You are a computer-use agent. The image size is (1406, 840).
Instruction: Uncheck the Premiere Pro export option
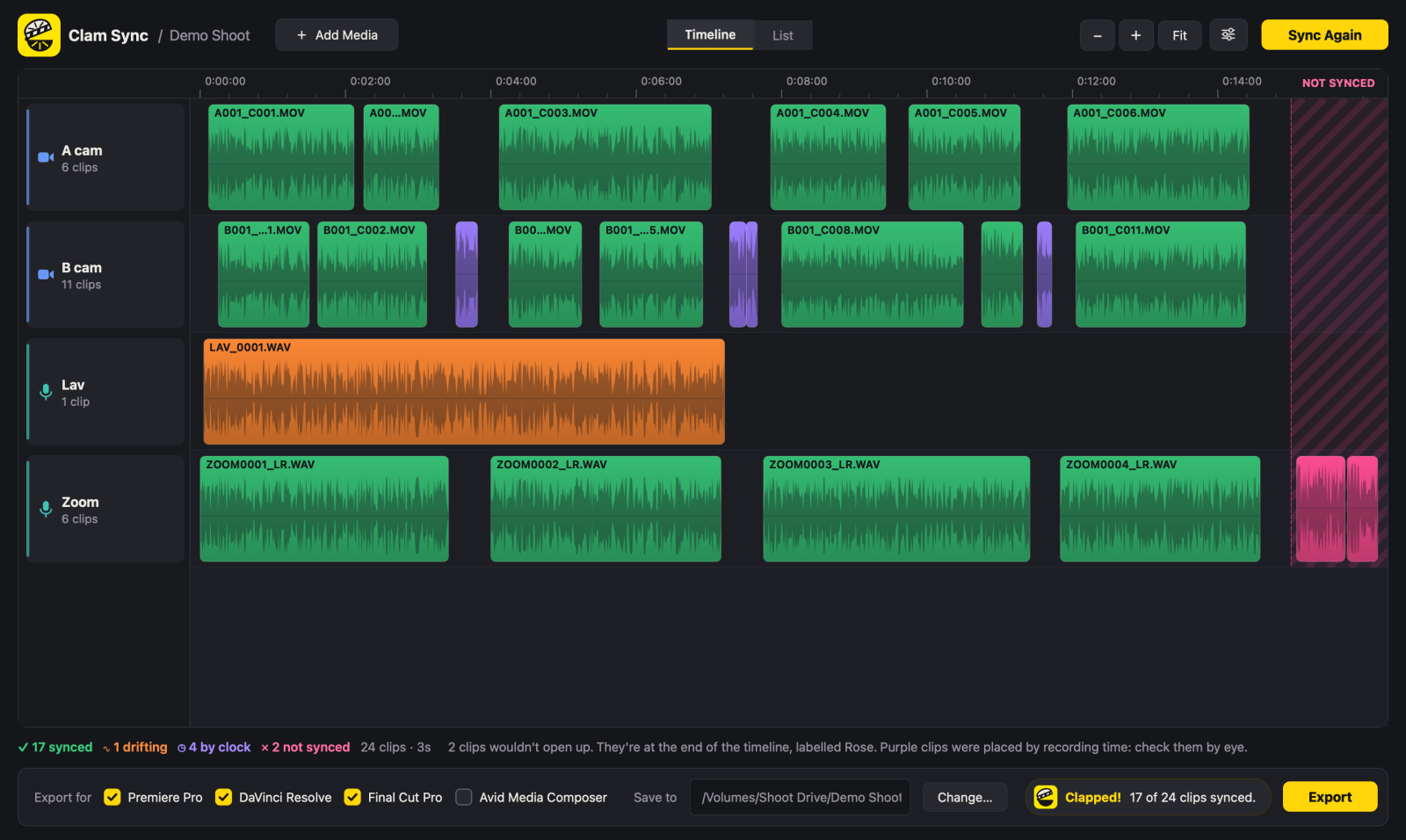[112, 797]
